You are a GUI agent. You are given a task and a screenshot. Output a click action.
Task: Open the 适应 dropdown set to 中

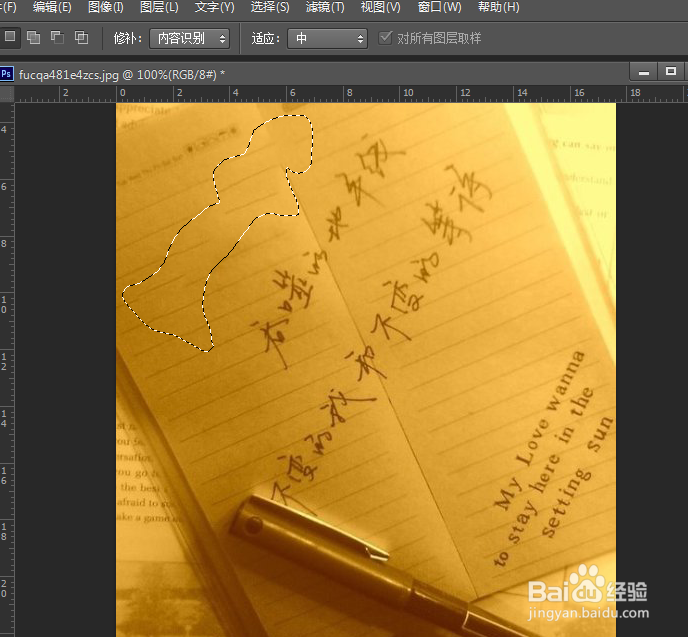327,39
